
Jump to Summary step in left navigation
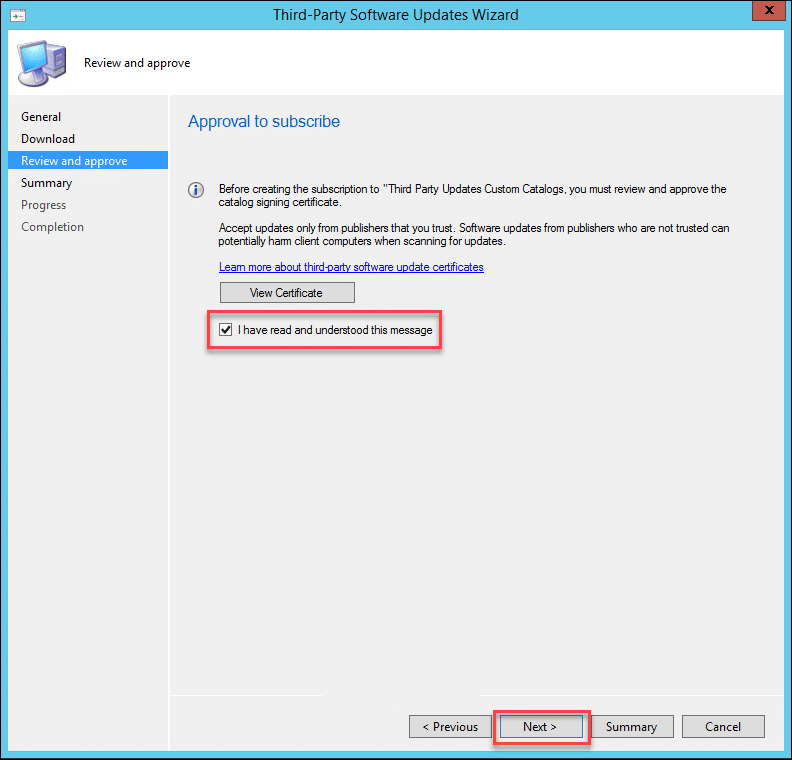46,183
